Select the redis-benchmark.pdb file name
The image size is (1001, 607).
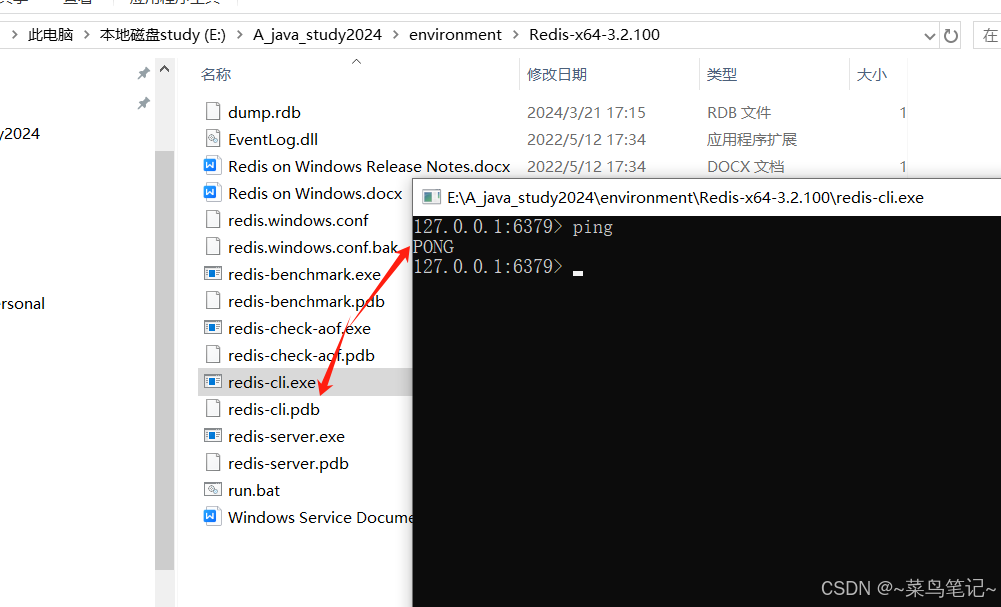(x=306, y=301)
